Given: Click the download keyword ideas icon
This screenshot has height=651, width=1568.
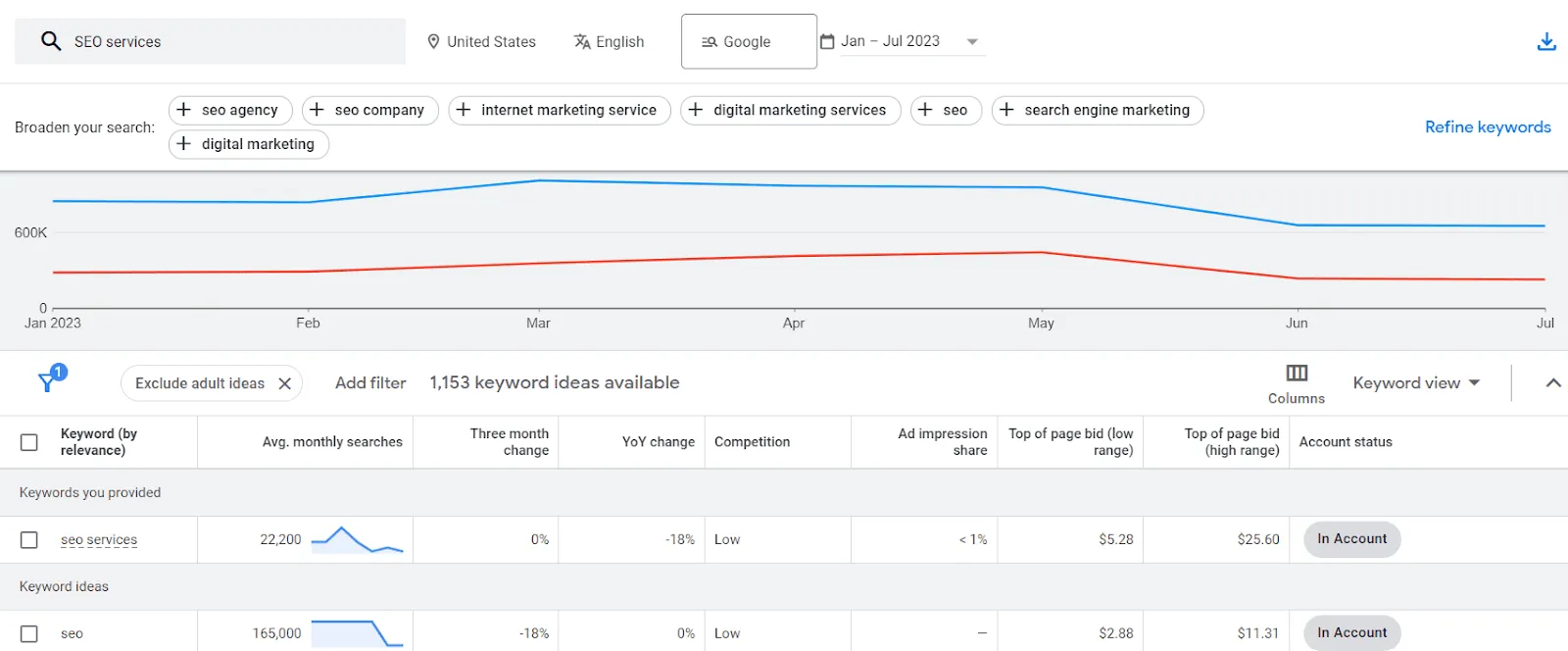Looking at the screenshot, I should [1546, 41].
